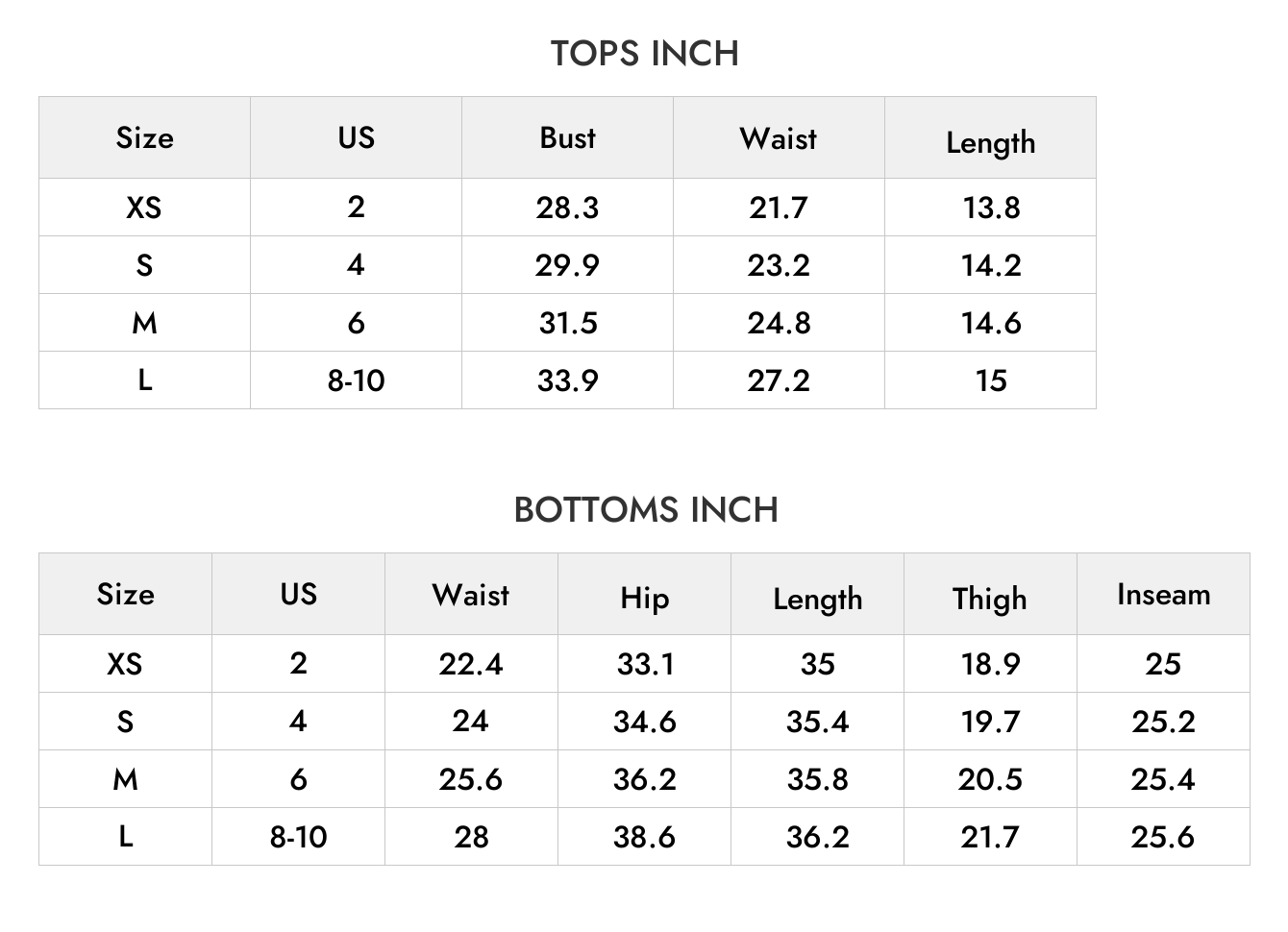
Task: Click hip value 38.6 in L row
Action: point(644,836)
